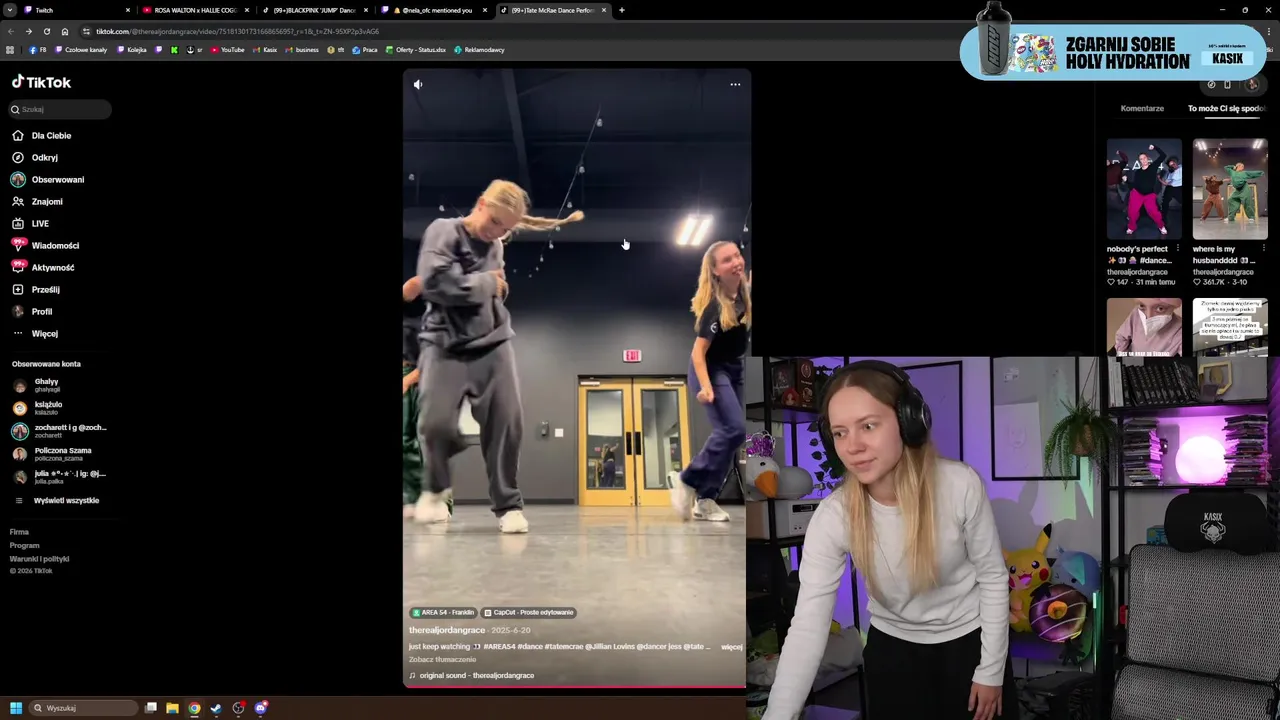1280x720 pixels.
Task: Click Zobacz tłumaczenie link
Action: [x=442, y=660]
